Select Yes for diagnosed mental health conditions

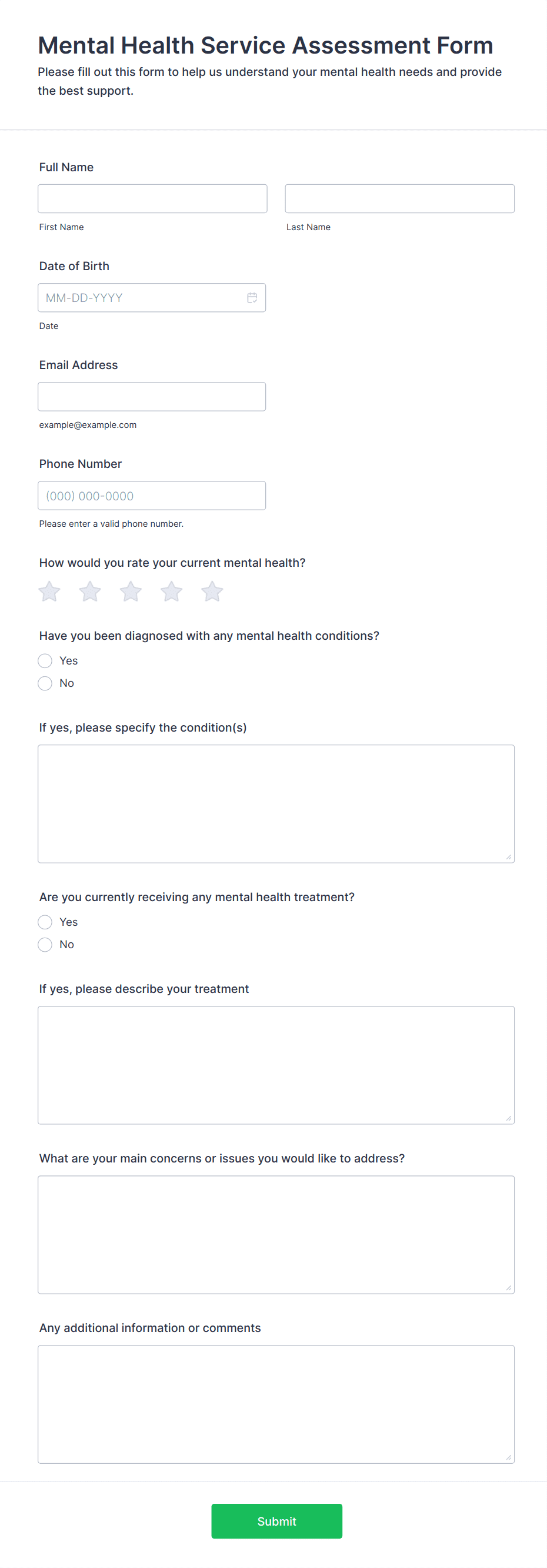(x=45, y=660)
